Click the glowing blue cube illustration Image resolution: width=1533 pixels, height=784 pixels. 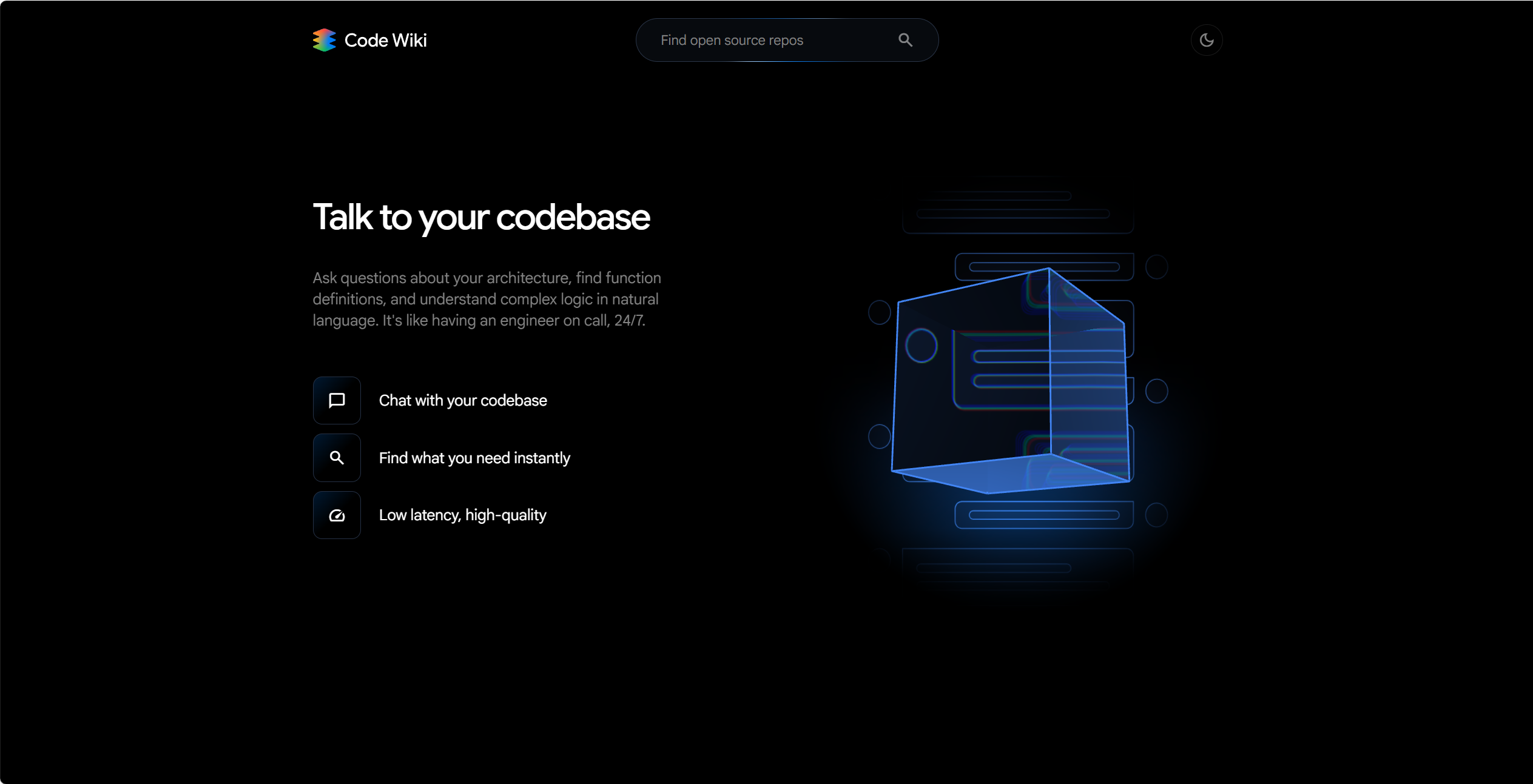tap(1010, 380)
